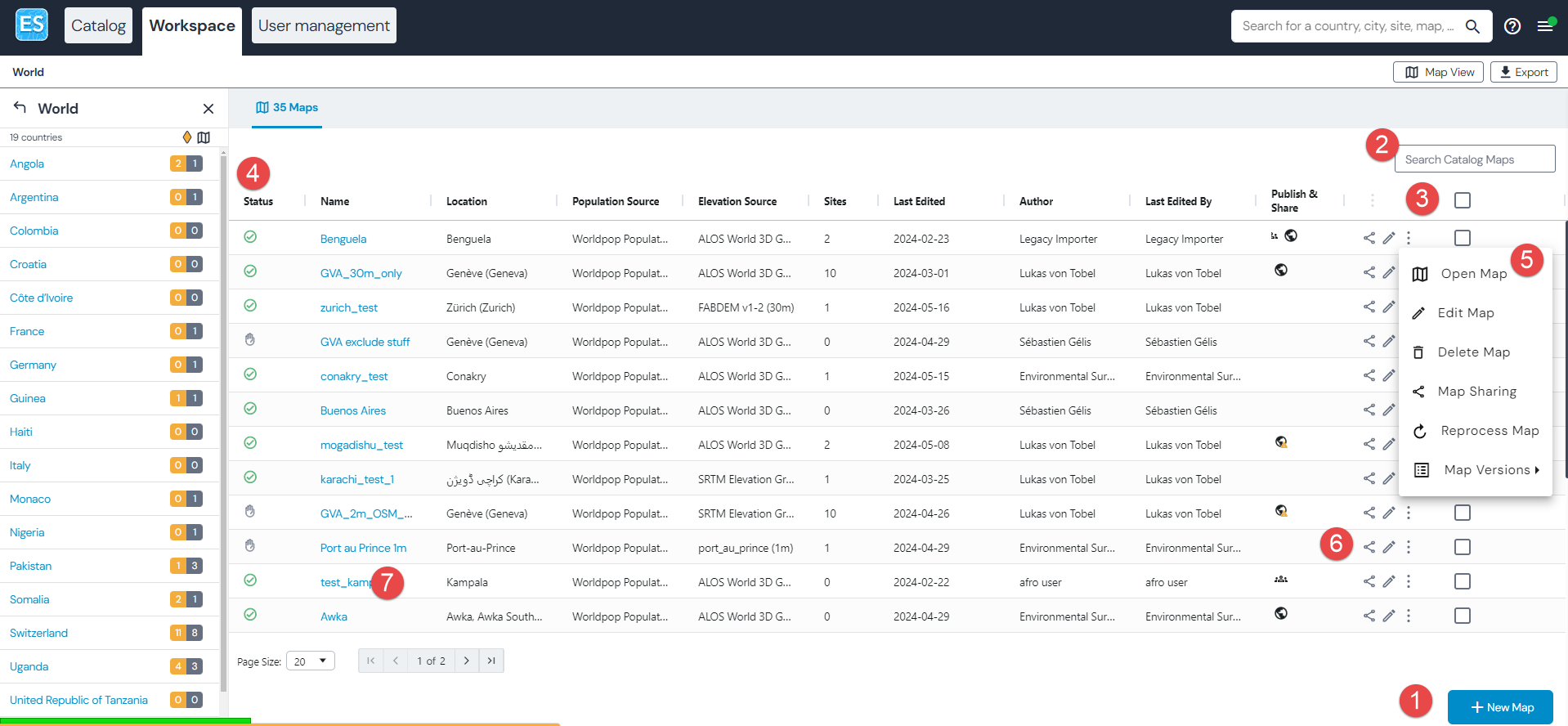Click the Search Catalog Maps field
This screenshot has height=726, width=1568.
point(1475,159)
